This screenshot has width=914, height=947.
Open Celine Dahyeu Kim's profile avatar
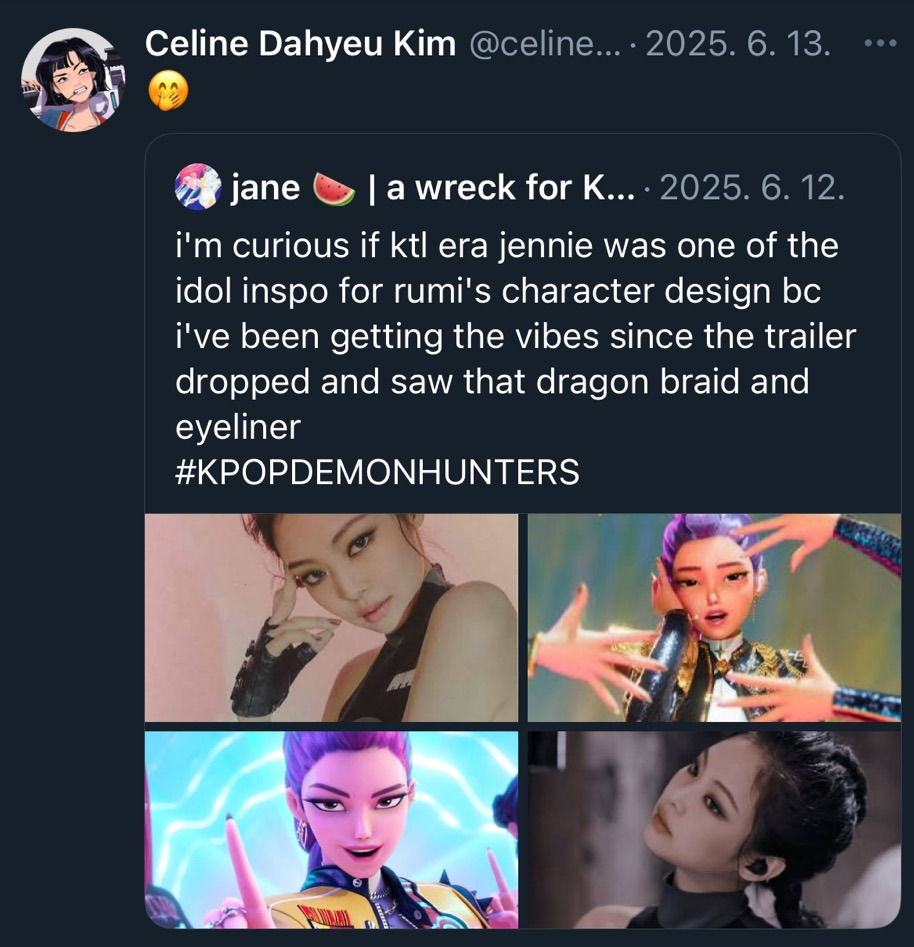coord(71,79)
